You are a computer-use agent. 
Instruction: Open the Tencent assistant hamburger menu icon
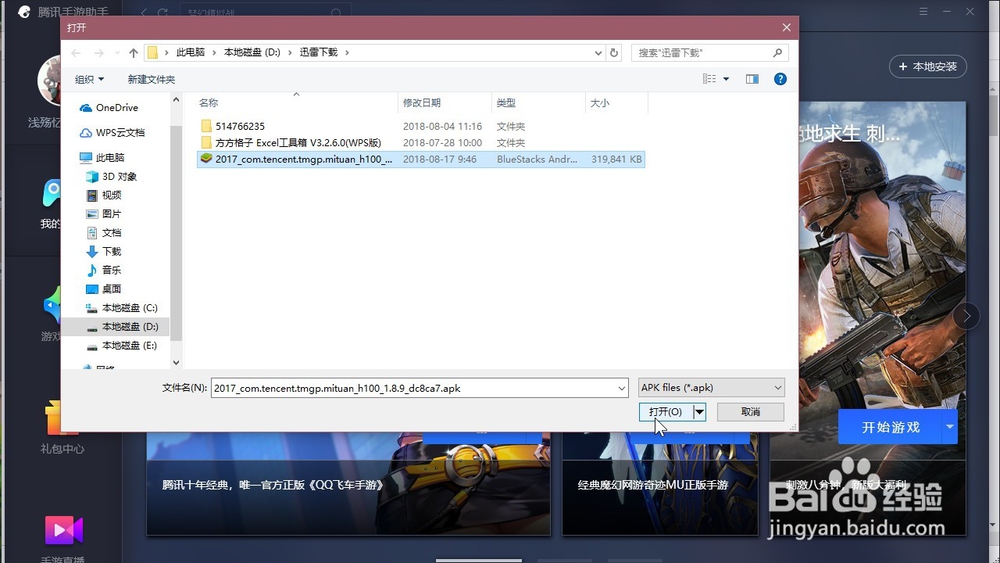tap(923, 12)
